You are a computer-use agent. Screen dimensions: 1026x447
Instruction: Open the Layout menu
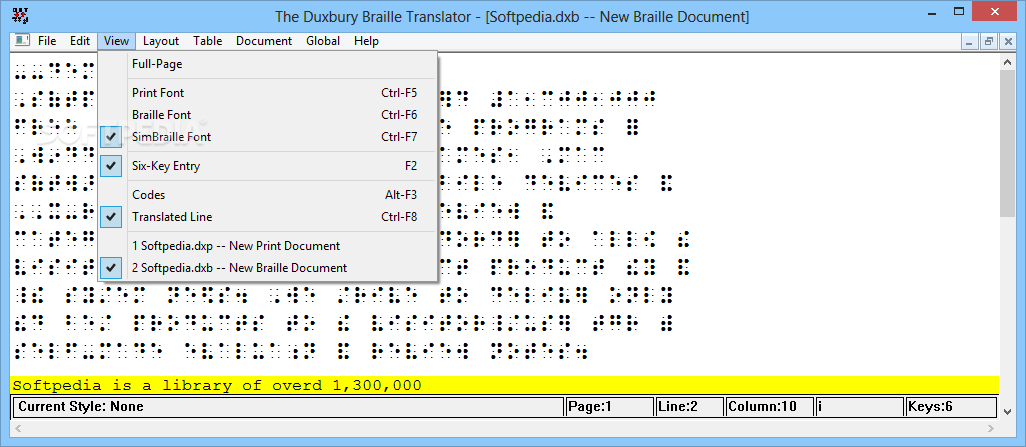pos(161,41)
